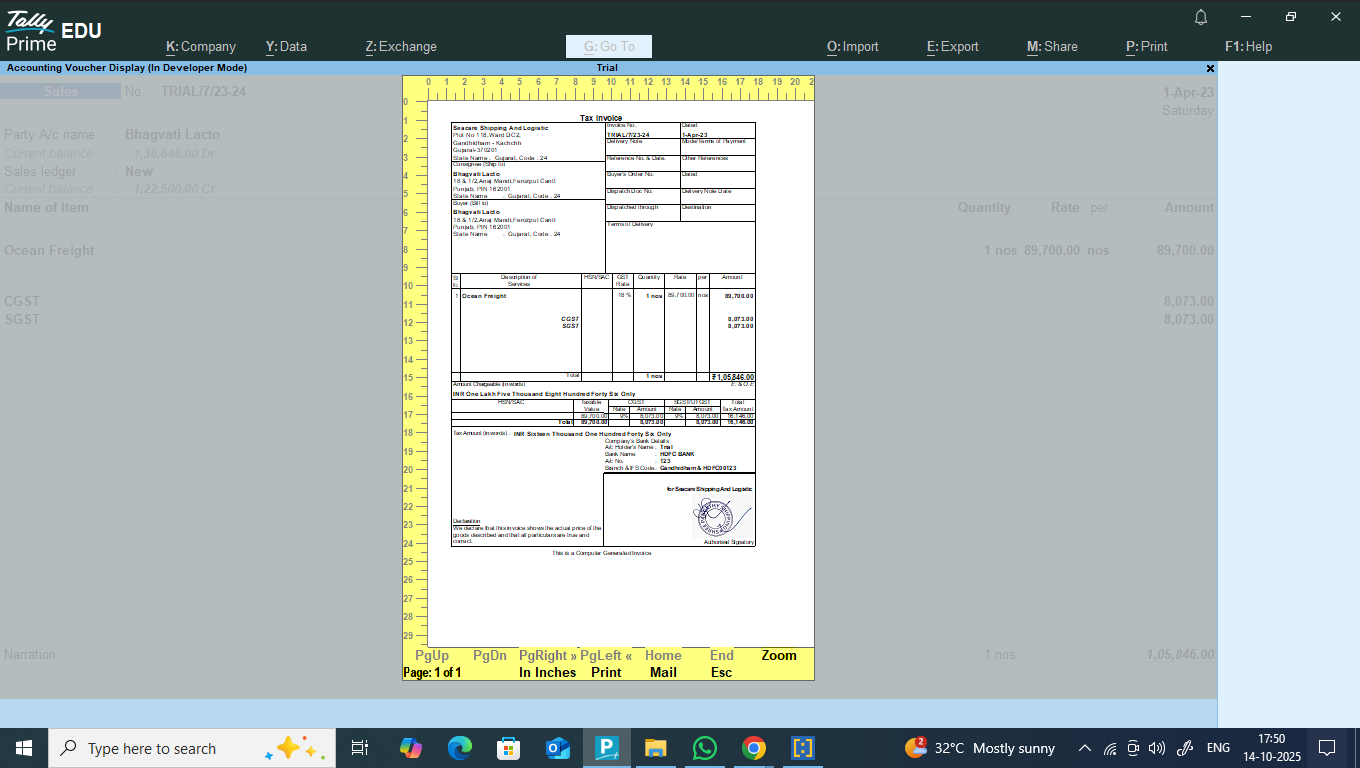Image resolution: width=1360 pixels, height=768 pixels.
Task: Click Mail in the preview bar
Action: tap(663, 672)
